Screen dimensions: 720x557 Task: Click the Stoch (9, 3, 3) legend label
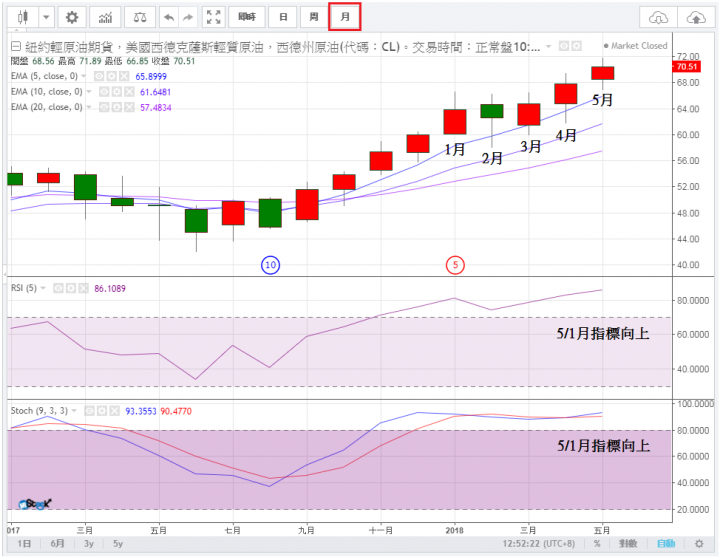39,411
